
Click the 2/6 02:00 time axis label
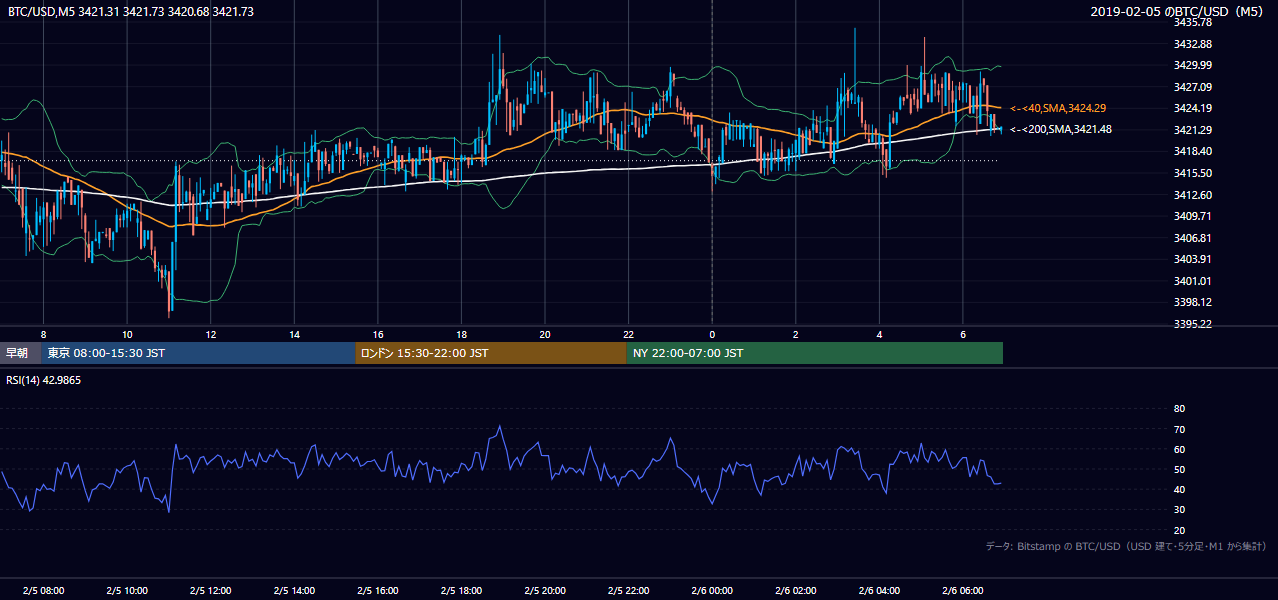click(796, 590)
